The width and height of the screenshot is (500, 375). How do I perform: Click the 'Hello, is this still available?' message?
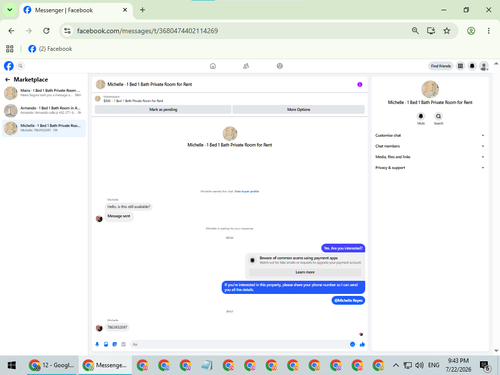(x=129, y=207)
